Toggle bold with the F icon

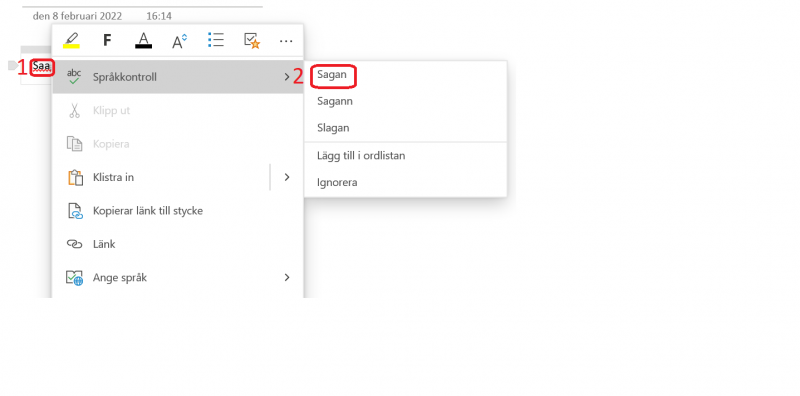[x=107, y=40]
